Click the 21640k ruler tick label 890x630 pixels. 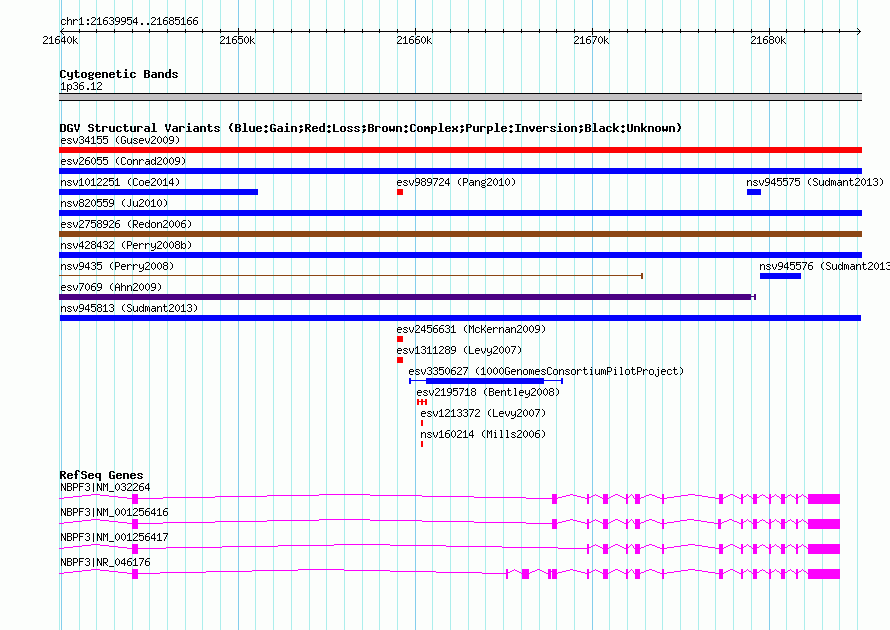[60, 40]
